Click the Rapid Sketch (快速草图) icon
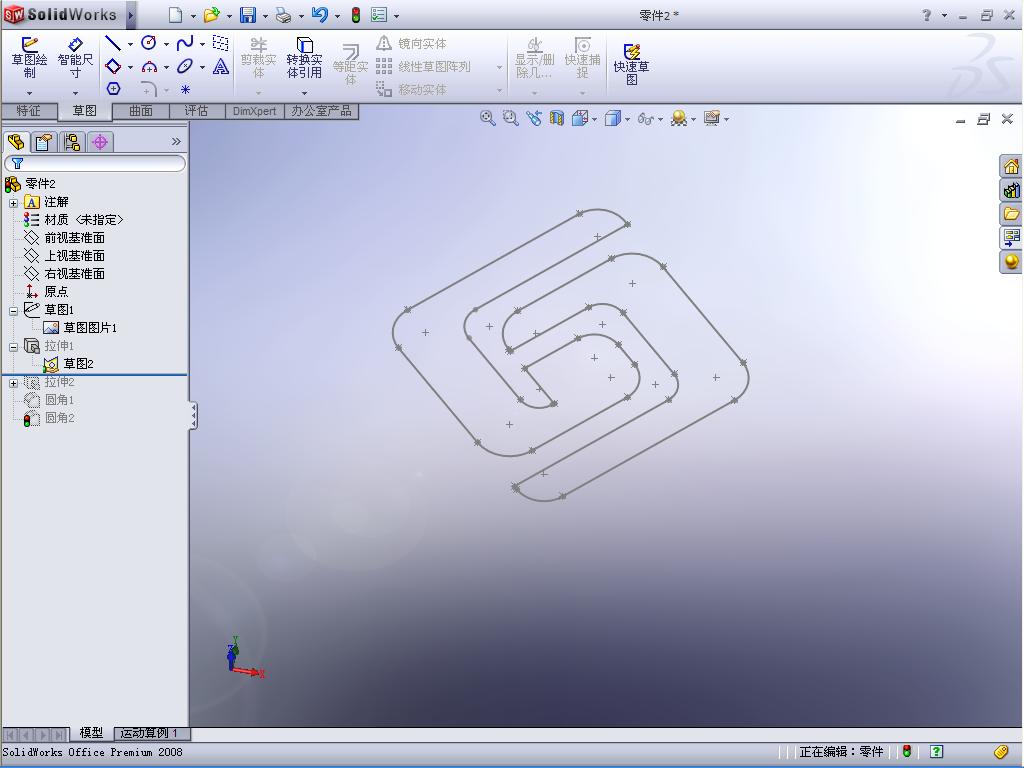The height and width of the screenshot is (768, 1024). [x=632, y=64]
